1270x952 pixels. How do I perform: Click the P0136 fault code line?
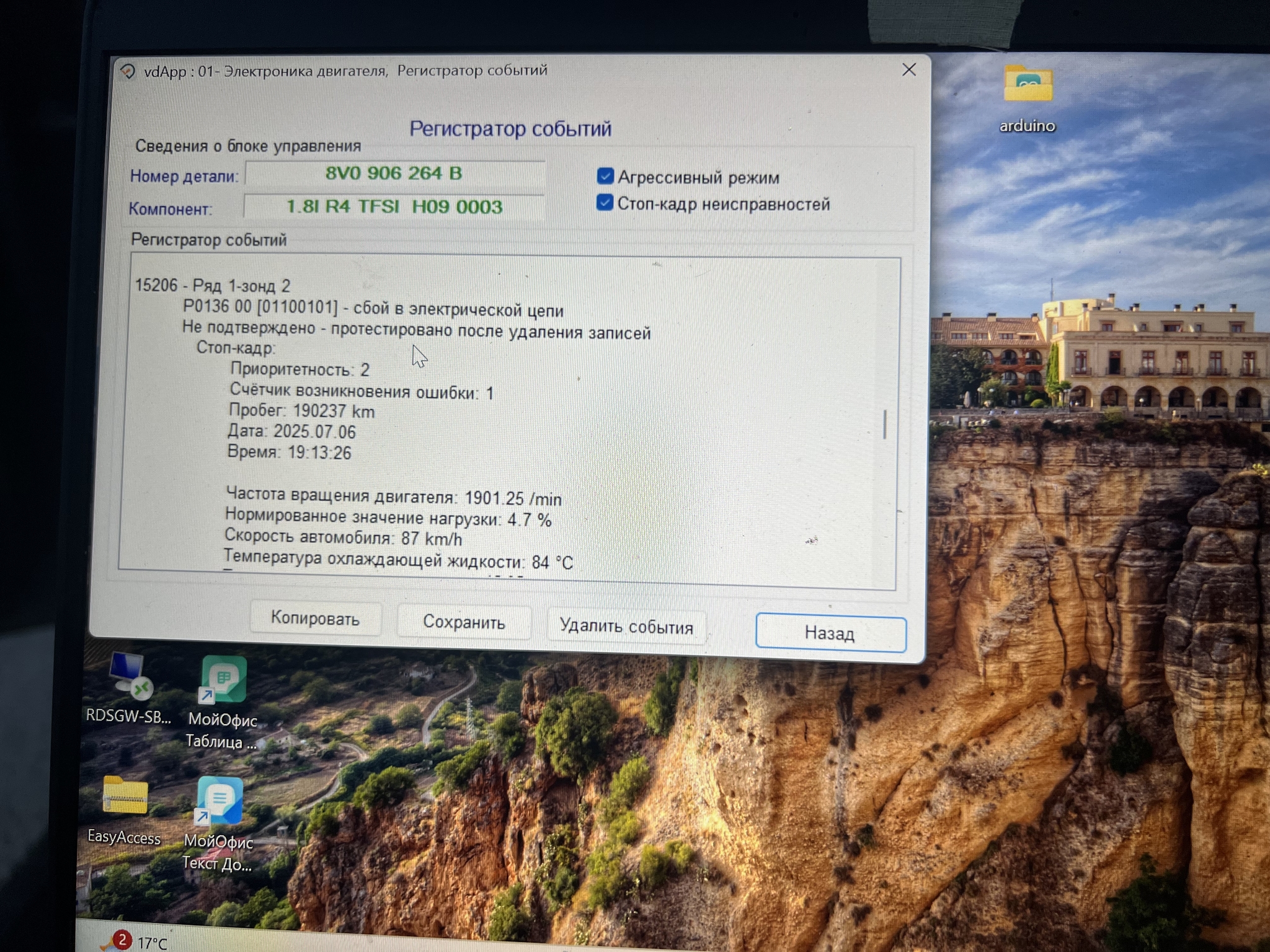click(373, 308)
